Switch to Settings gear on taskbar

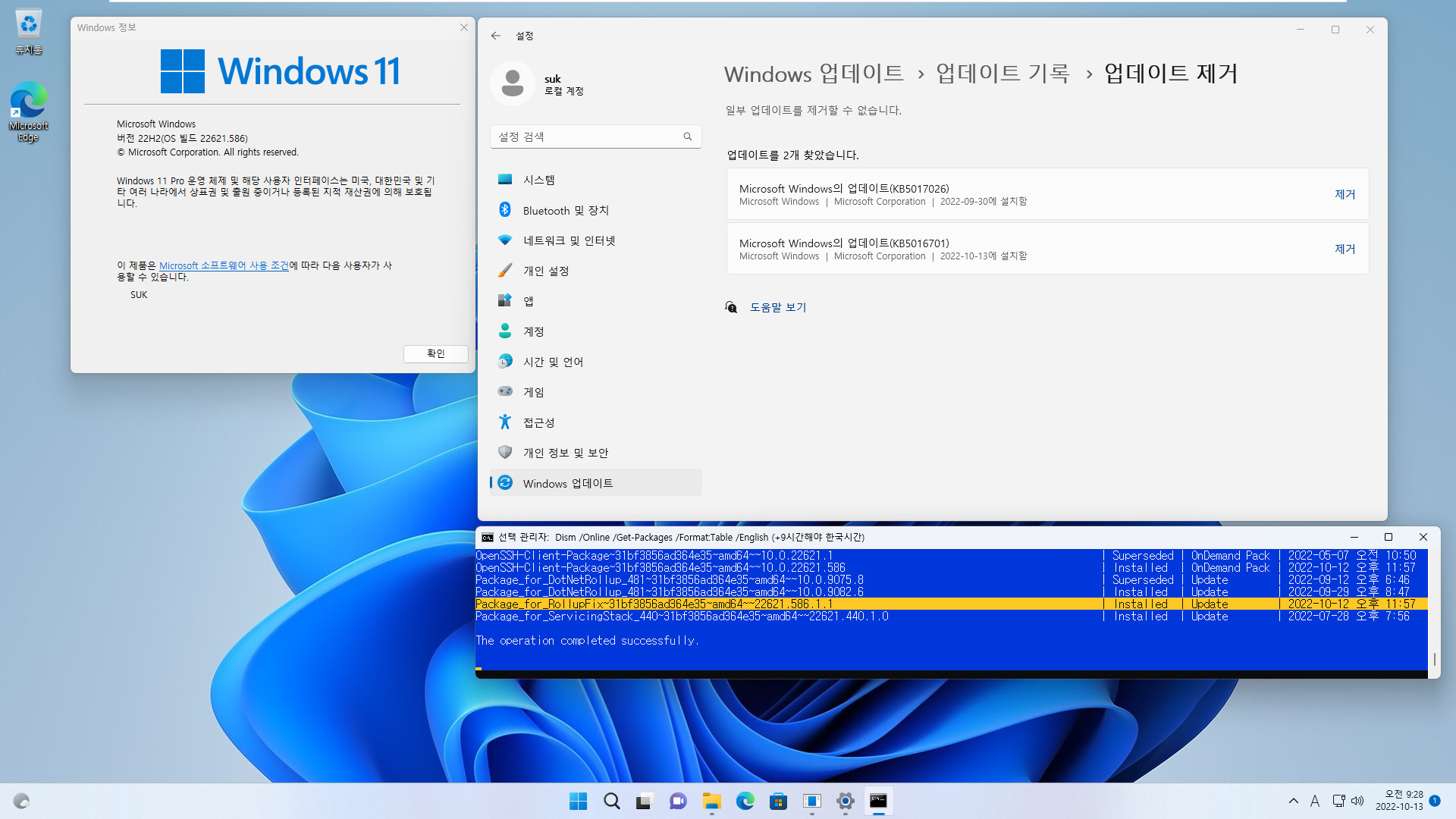coord(845,801)
